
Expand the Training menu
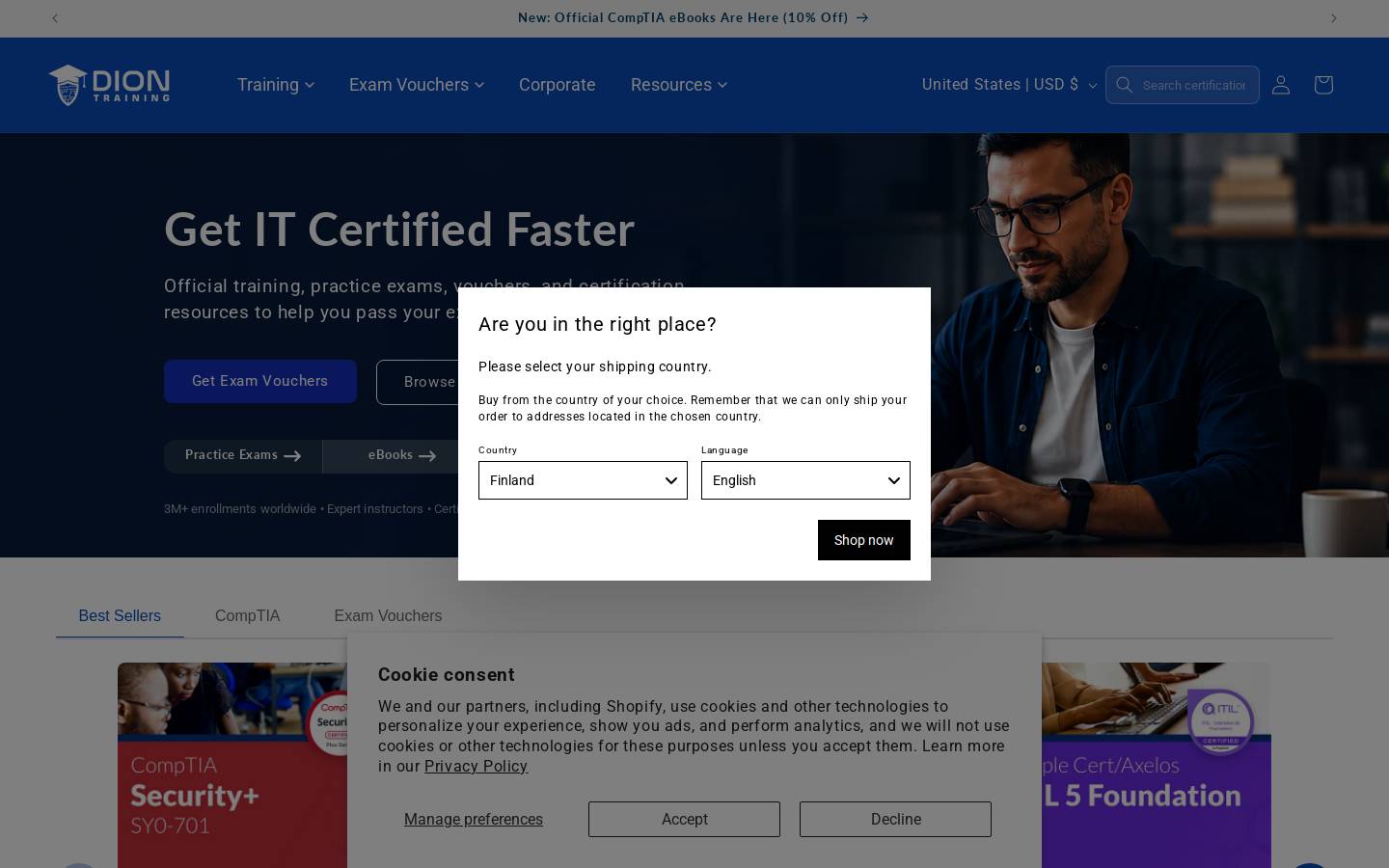[276, 85]
